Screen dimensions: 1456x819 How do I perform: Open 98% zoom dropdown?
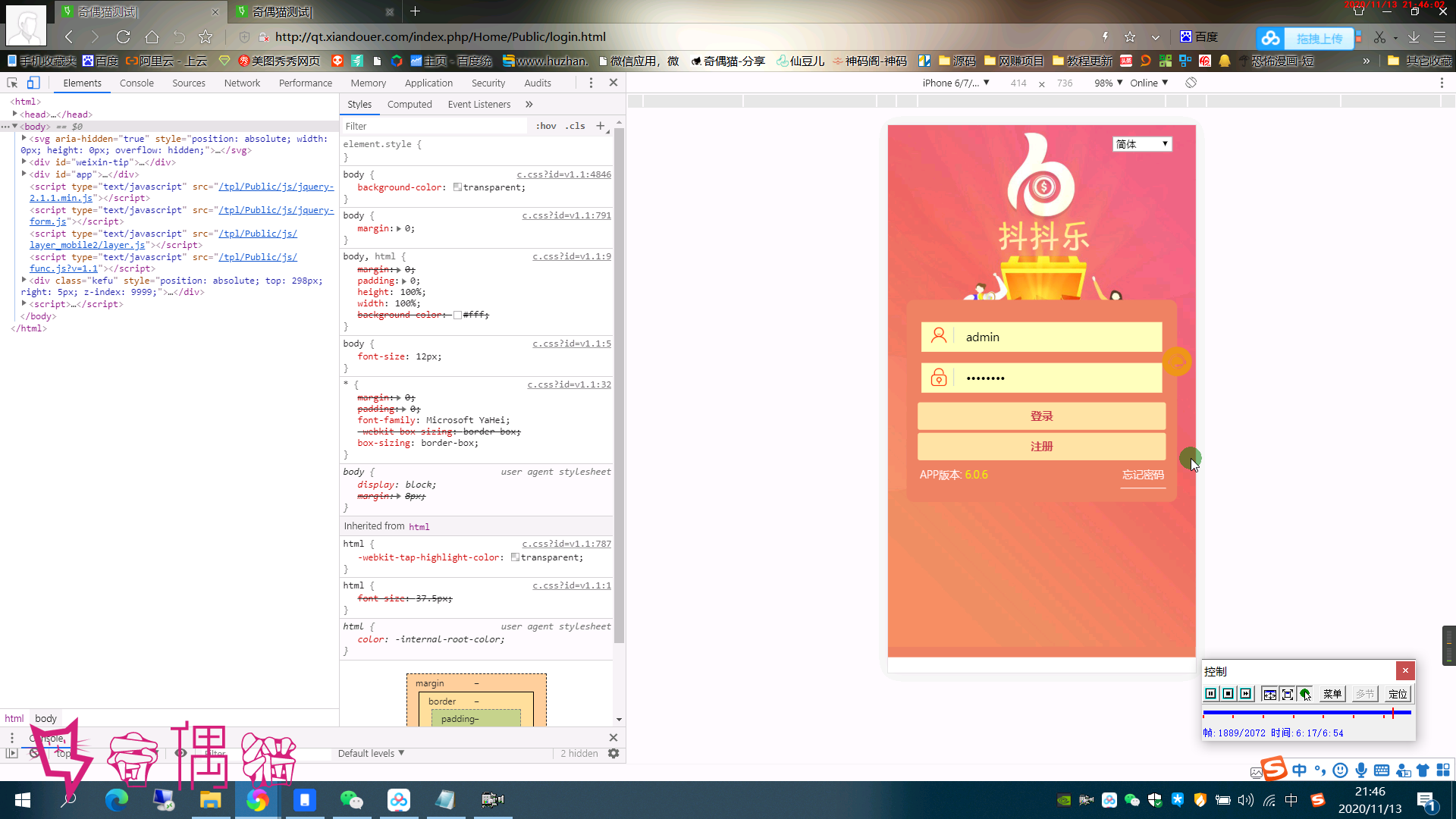click(x=1108, y=83)
